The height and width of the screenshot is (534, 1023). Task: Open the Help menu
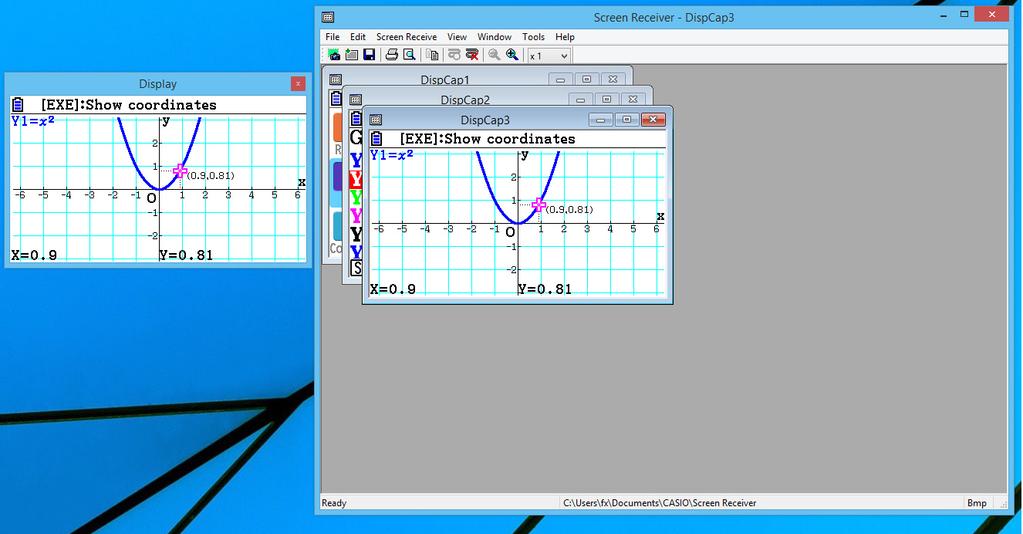pyautogui.click(x=565, y=37)
